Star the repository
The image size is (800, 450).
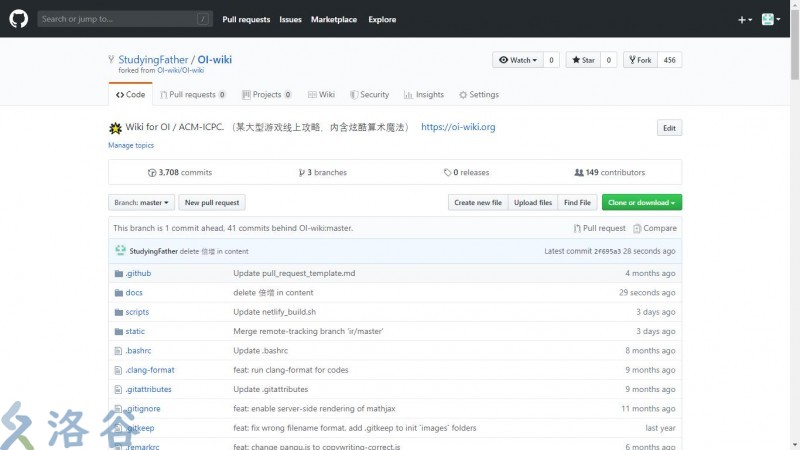click(583, 60)
